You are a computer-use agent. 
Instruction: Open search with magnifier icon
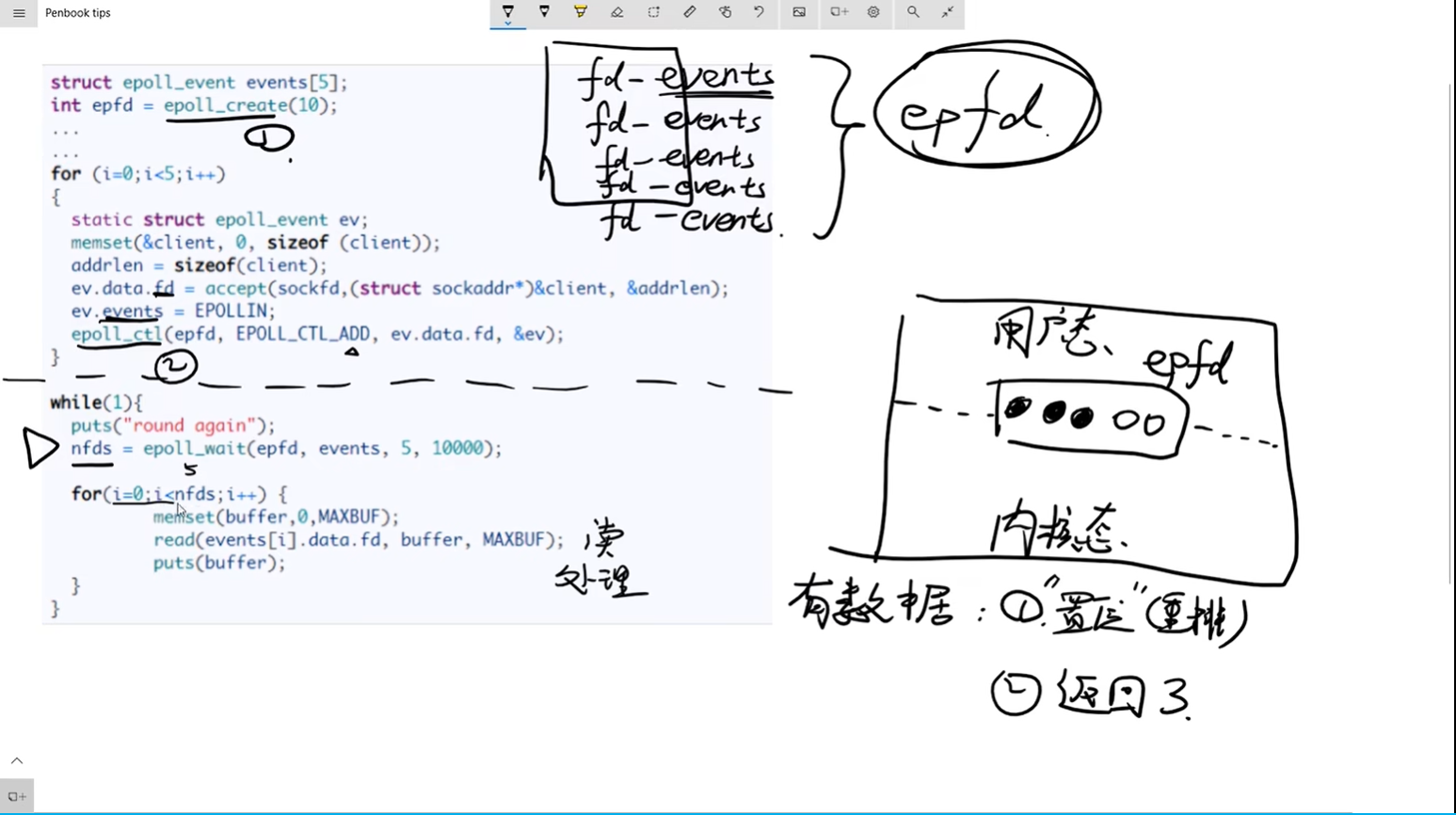pos(913,12)
